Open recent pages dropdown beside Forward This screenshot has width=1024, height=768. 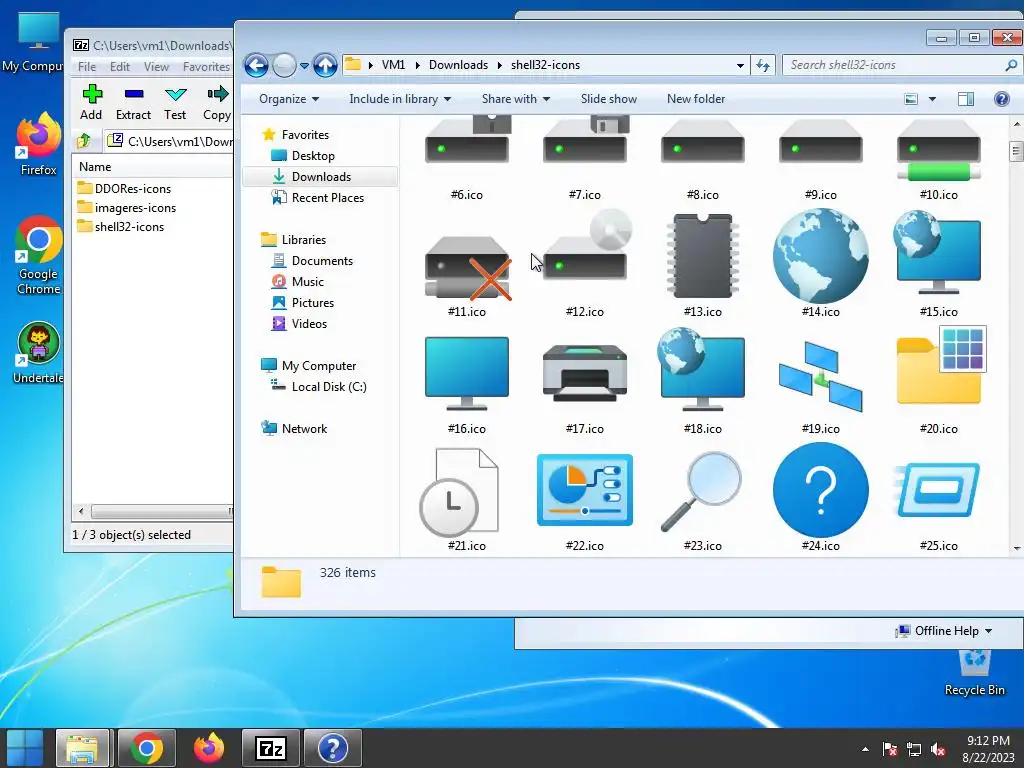[304, 65]
